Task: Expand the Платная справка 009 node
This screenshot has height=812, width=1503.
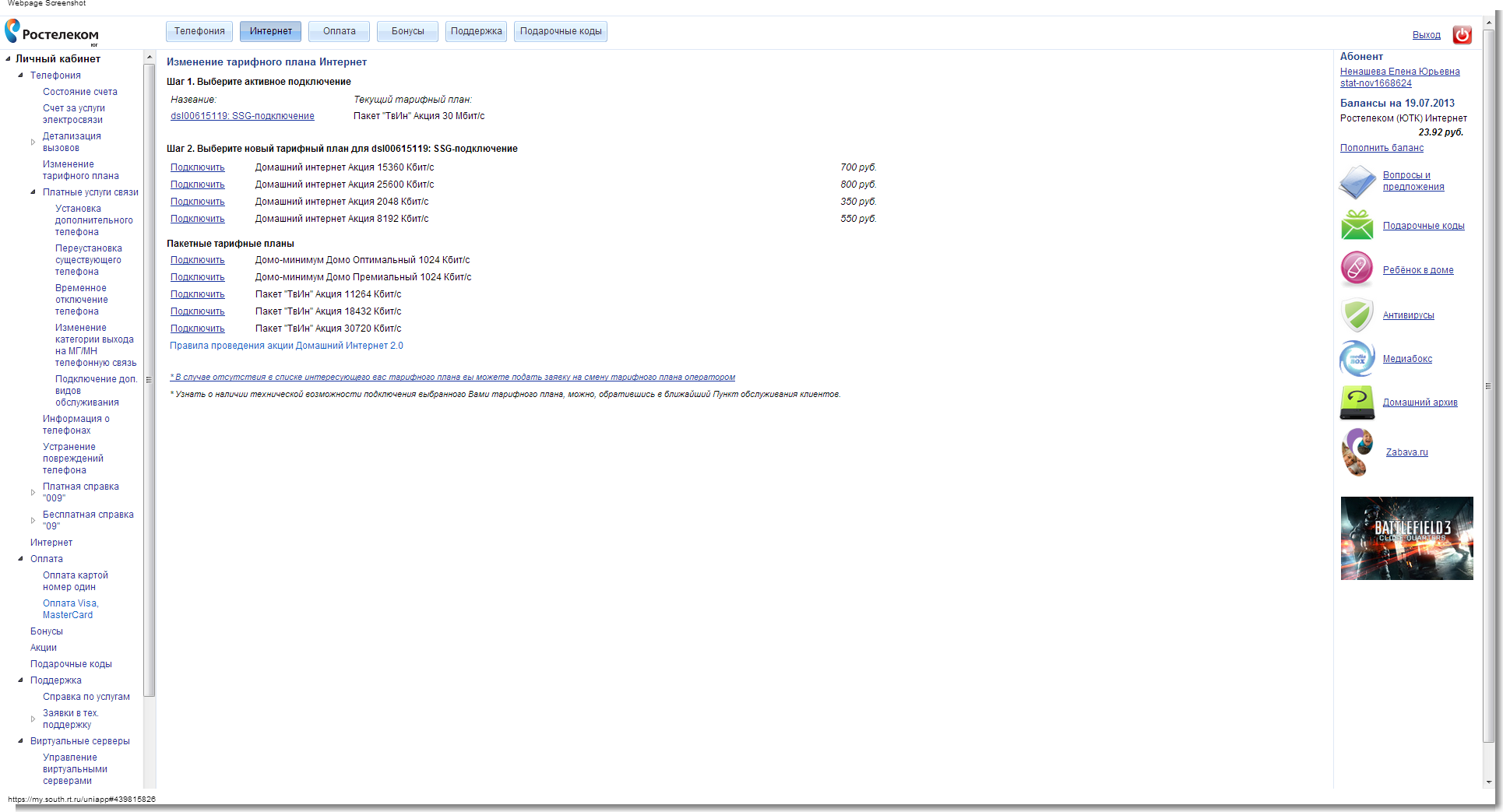Action: point(33,492)
